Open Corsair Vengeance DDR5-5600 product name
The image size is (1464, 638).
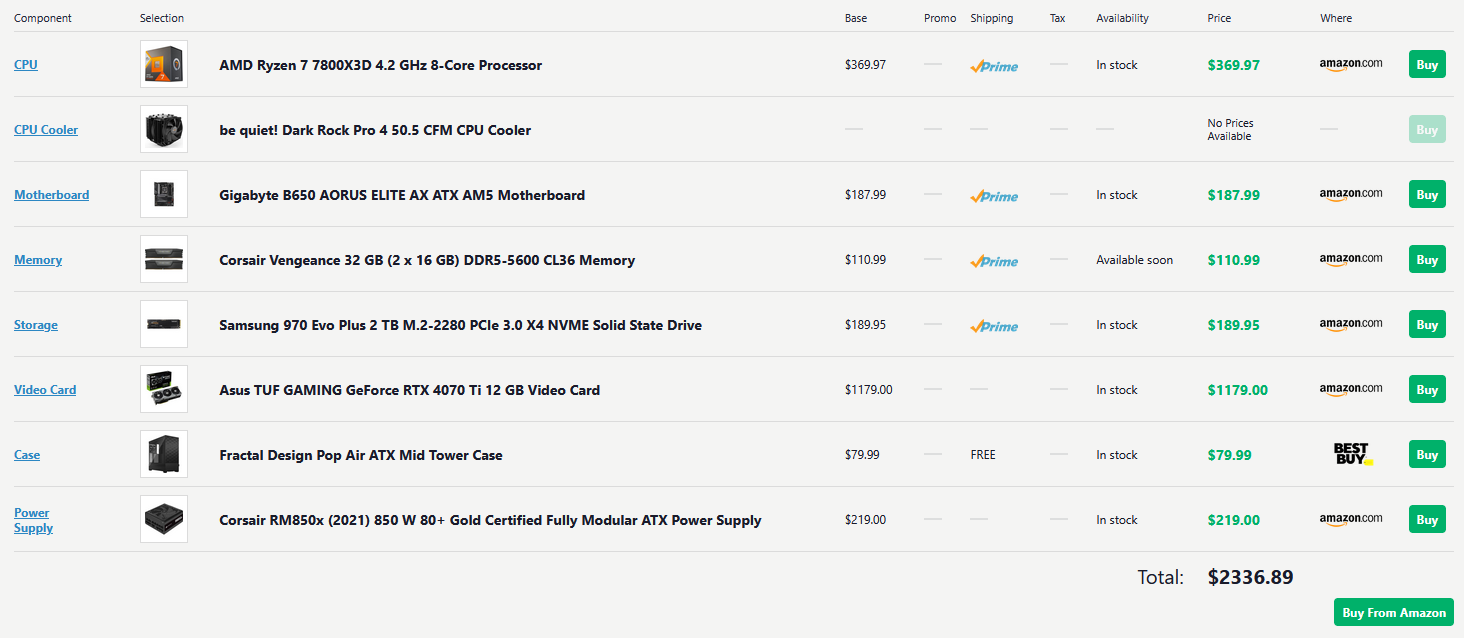click(x=427, y=260)
